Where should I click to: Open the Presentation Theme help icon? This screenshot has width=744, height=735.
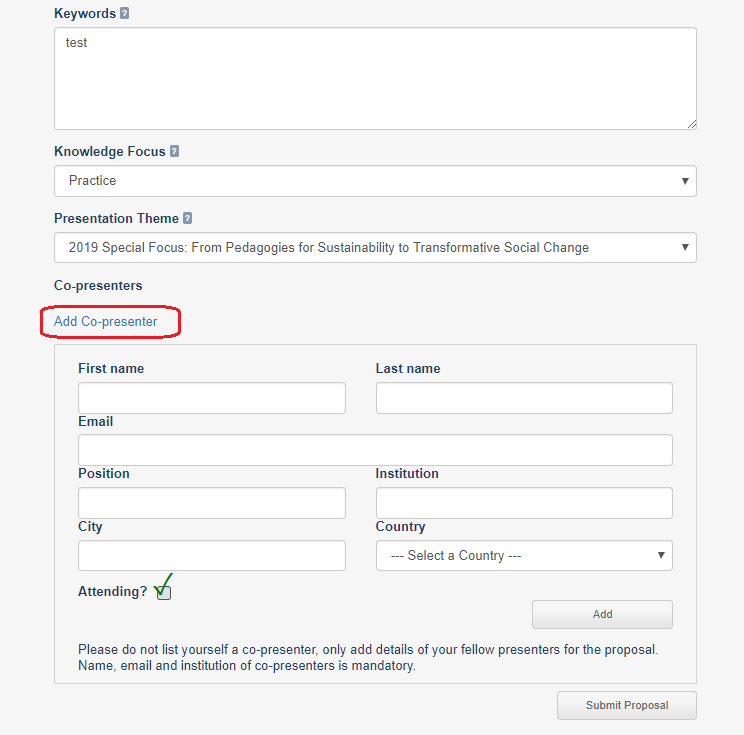tap(187, 218)
